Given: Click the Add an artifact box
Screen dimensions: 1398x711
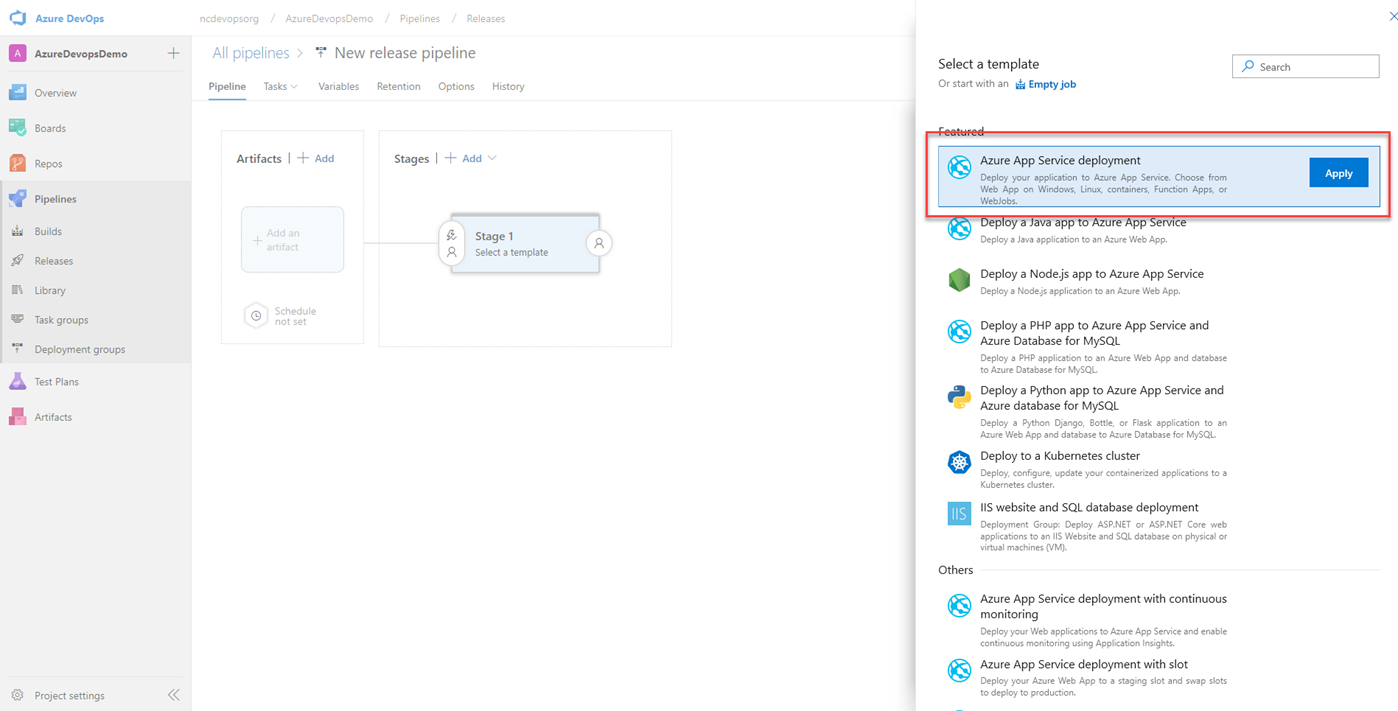Looking at the screenshot, I should [292, 239].
